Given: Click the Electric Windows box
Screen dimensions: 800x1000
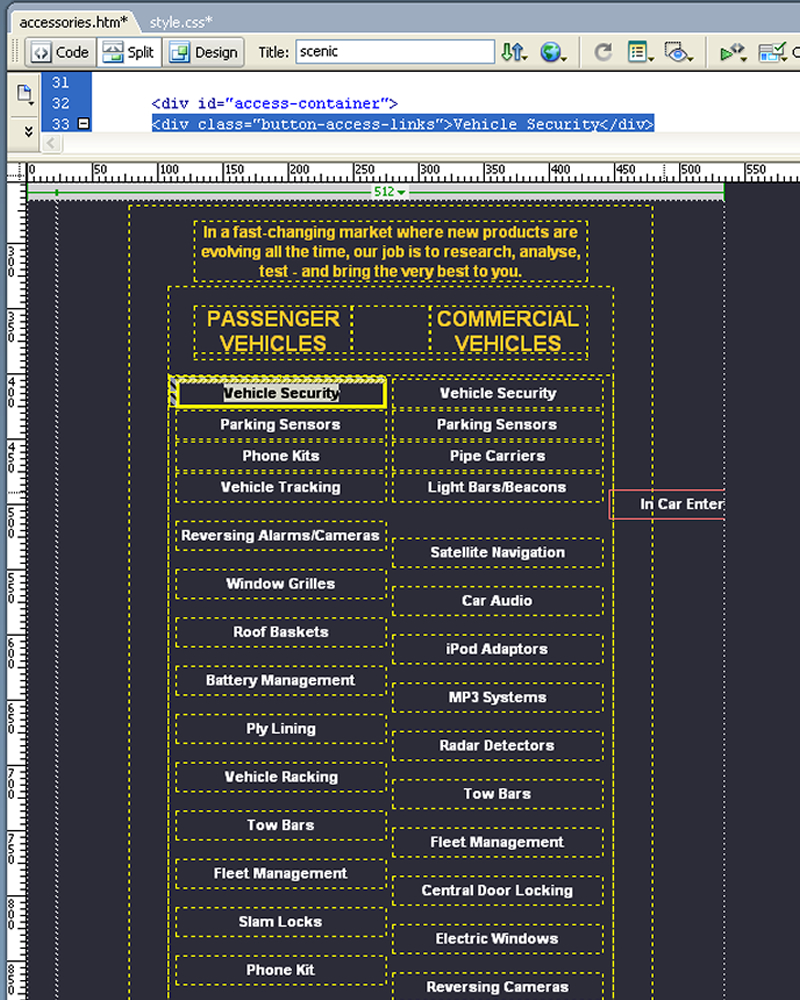Looking at the screenshot, I should coord(498,939).
